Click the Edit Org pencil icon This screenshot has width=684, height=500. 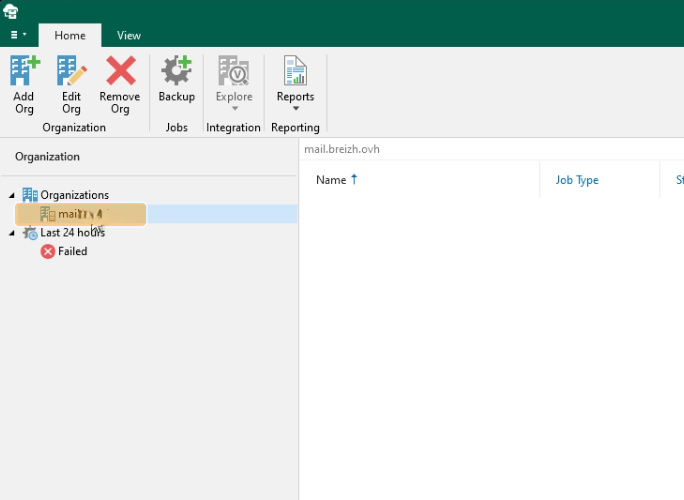[x=72, y=70]
